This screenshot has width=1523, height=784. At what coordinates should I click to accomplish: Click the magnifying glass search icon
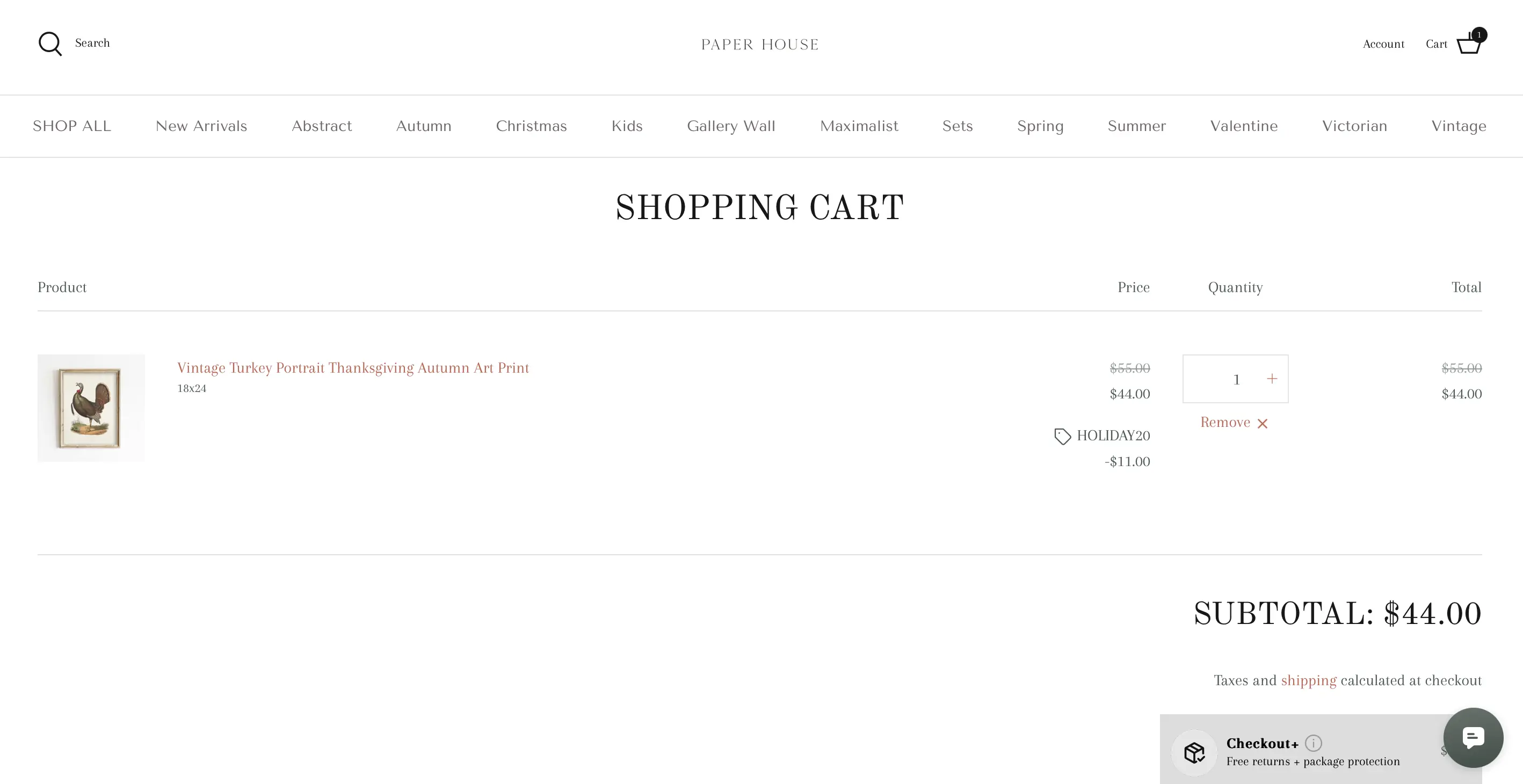50,43
